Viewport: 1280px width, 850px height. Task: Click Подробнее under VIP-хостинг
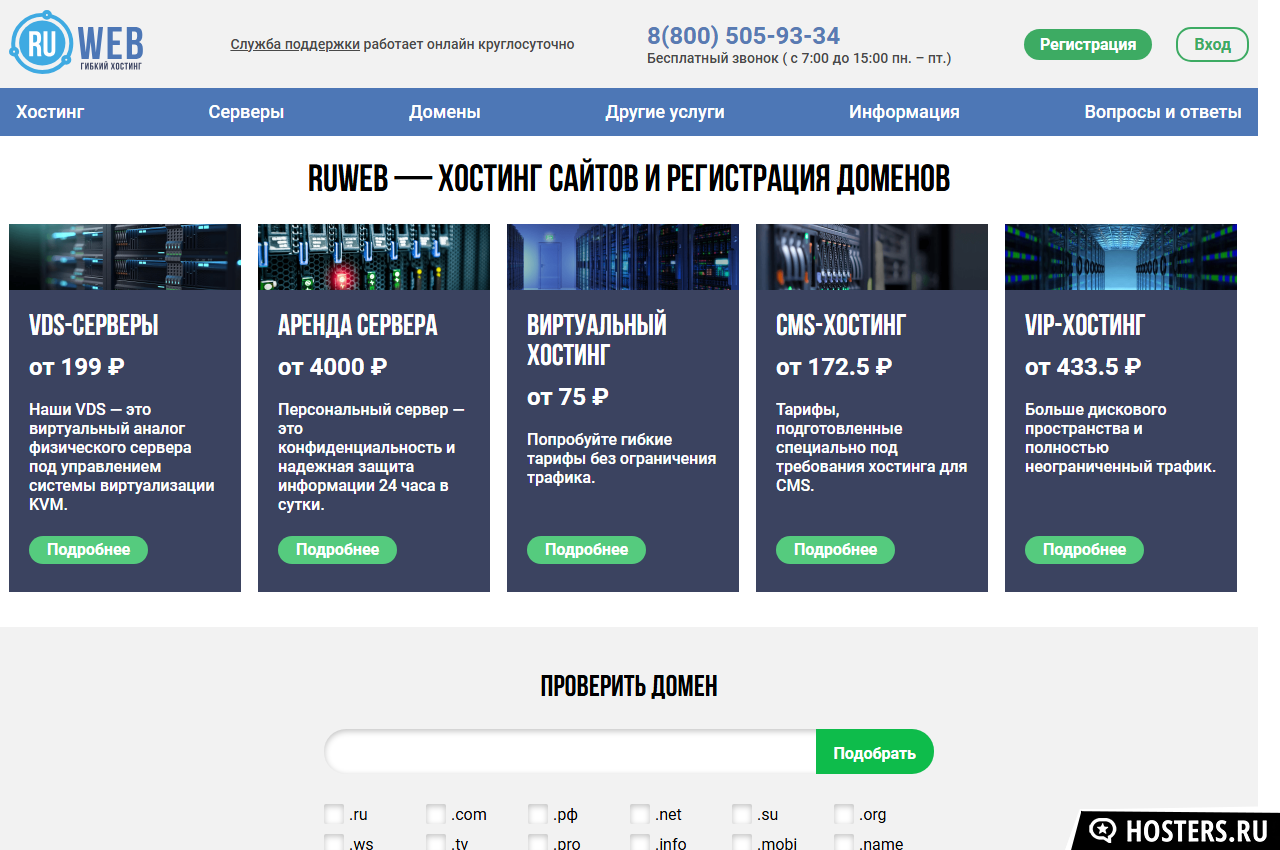(x=1084, y=550)
